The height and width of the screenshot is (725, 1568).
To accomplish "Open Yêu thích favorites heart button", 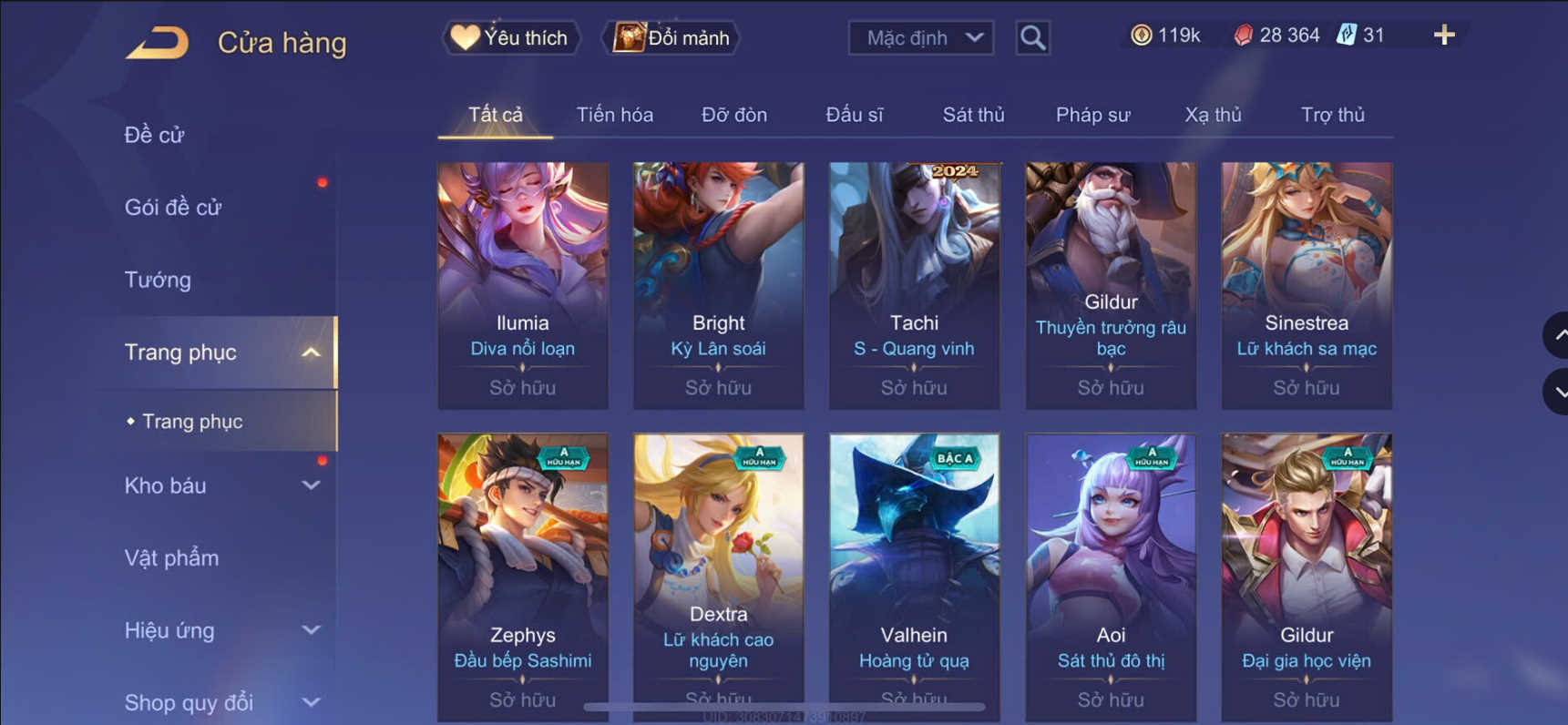I will [511, 38].
